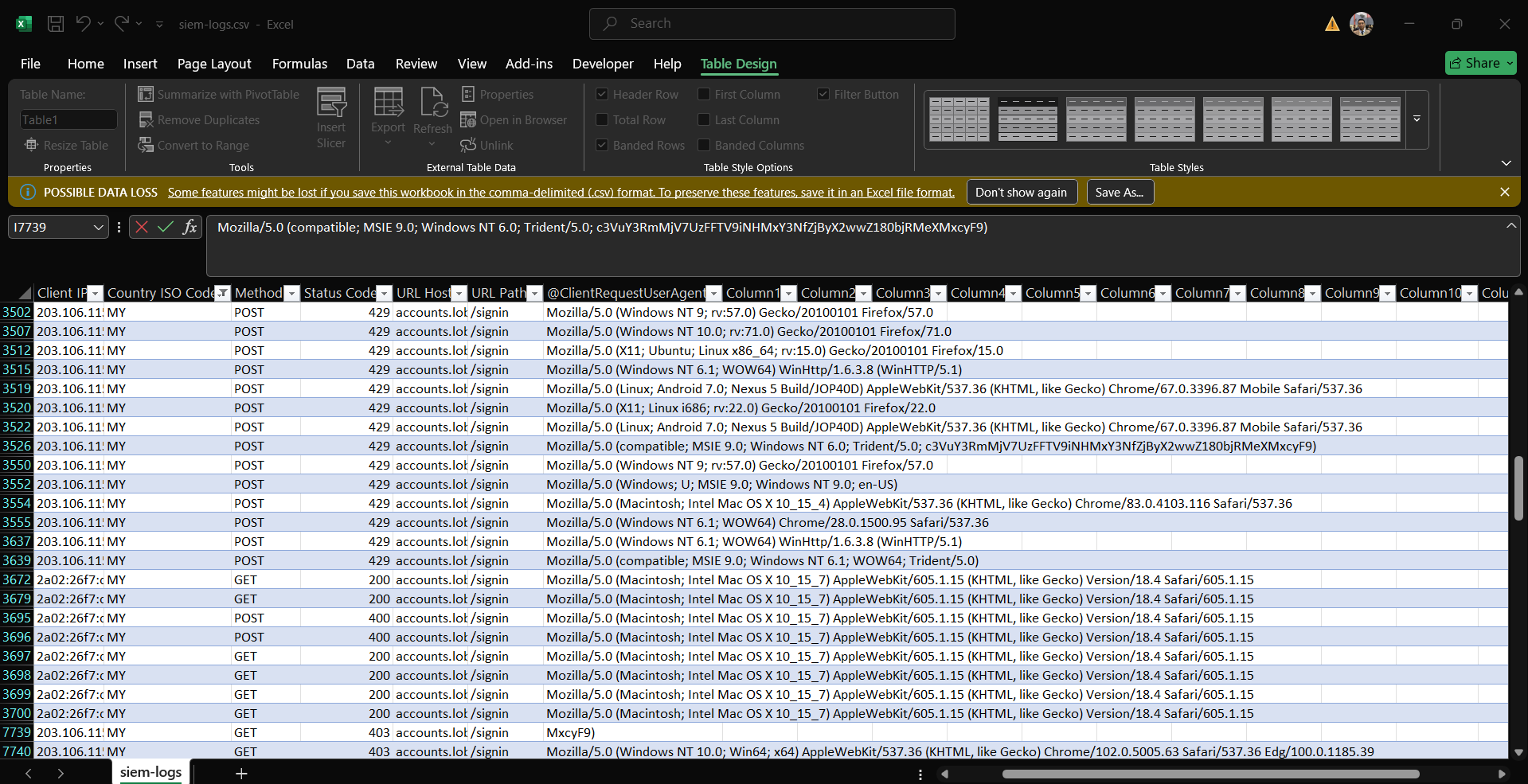1528x784 pixels.
Task: Toggle the Last Column checkbox
Action: [704, 119]
